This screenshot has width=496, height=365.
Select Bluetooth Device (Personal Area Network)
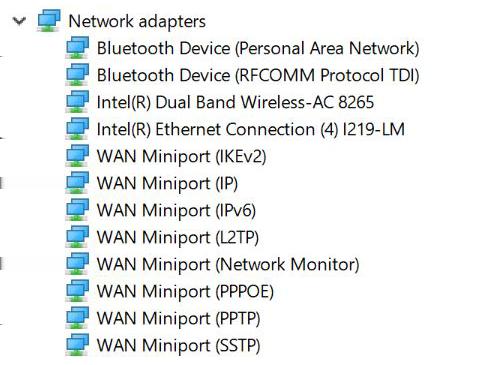coord(258,48)
